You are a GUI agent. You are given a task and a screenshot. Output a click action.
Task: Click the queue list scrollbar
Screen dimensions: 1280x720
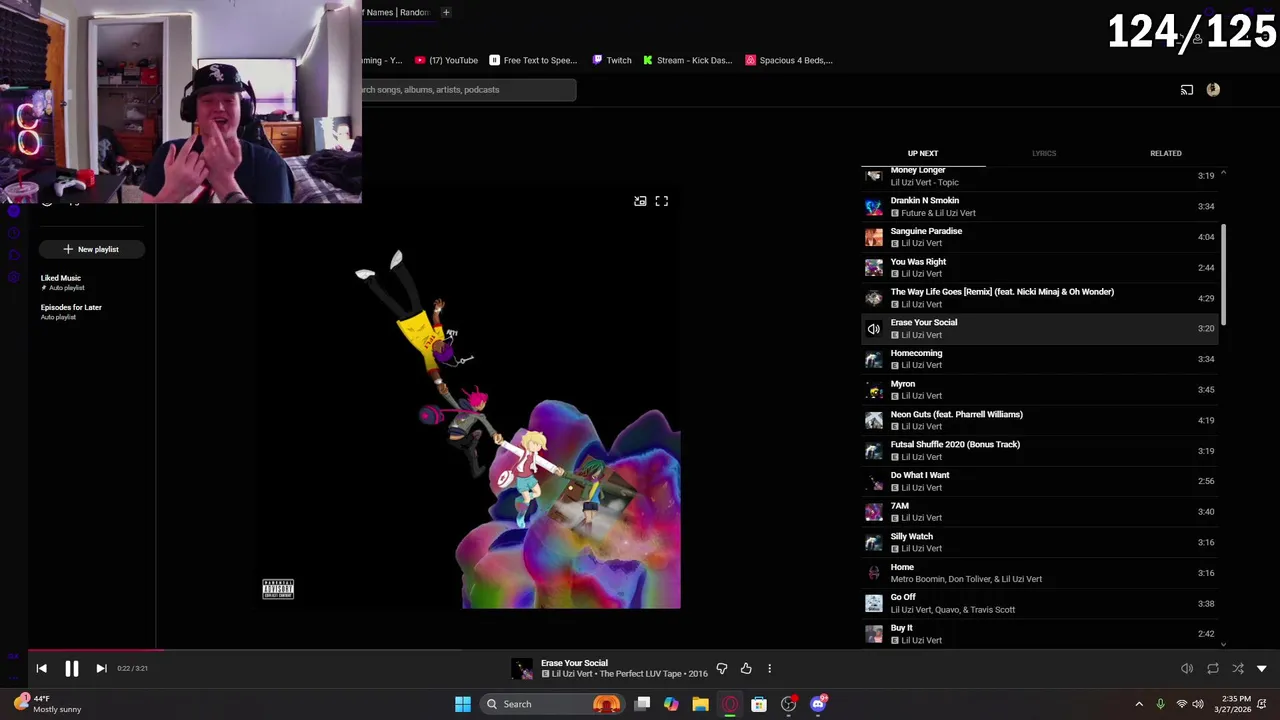pos(1223,273)
